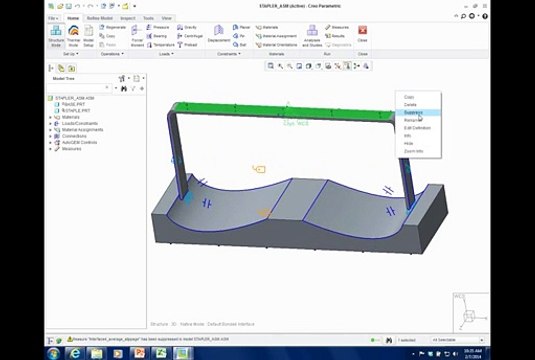Expand the Measures tree node
The width and height of the screenshot is (535, 360).
[50, 149]
